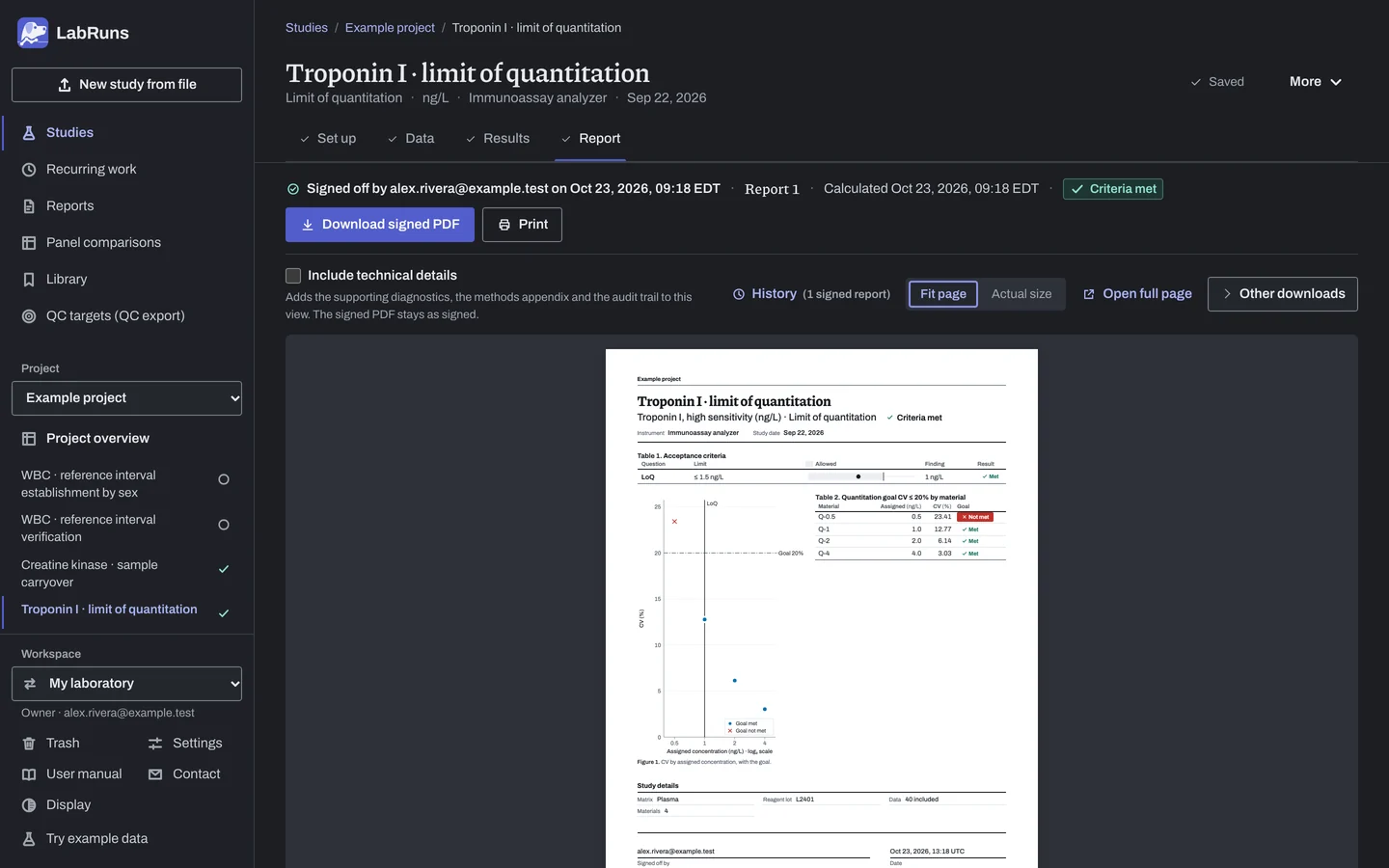Screen dimensions: 1389x868
Task: Open Panel comparisons
Action: tap(127, 243)
